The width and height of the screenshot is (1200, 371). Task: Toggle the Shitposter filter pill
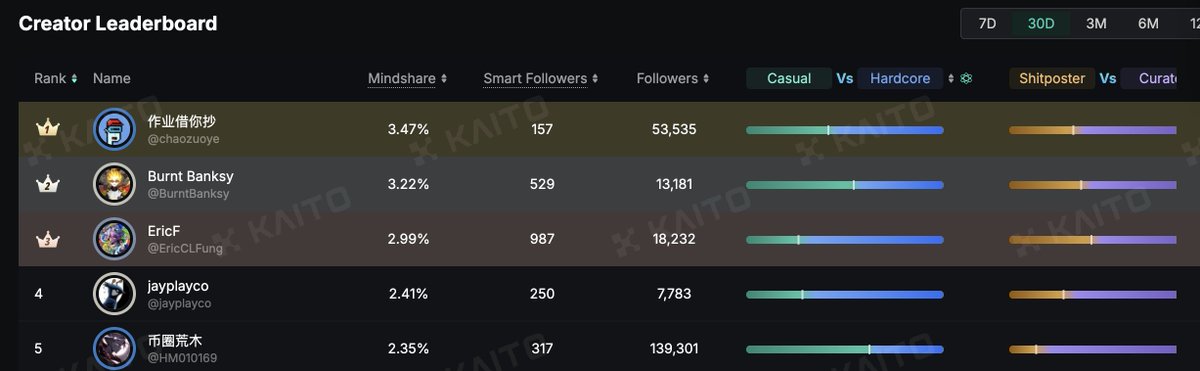point(1052,78)
